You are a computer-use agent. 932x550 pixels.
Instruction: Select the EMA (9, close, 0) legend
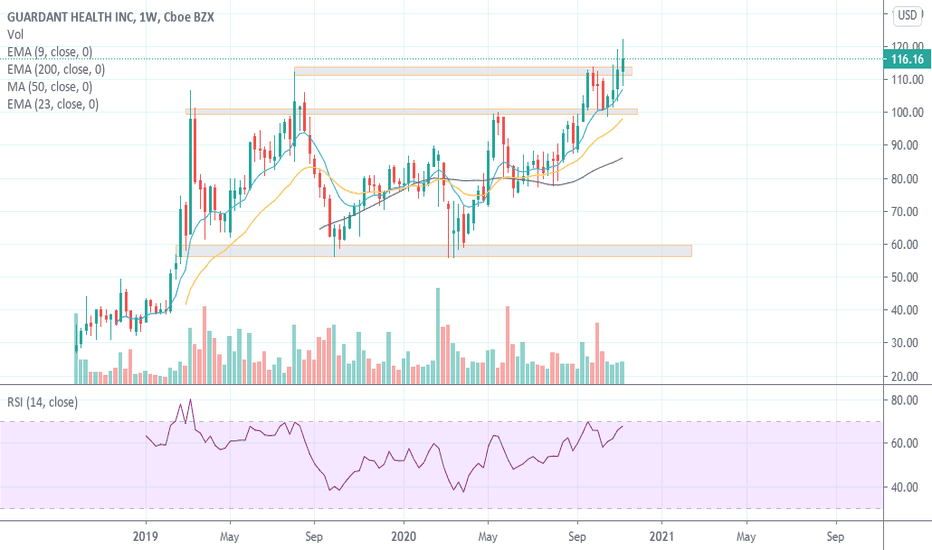[50, 52]
